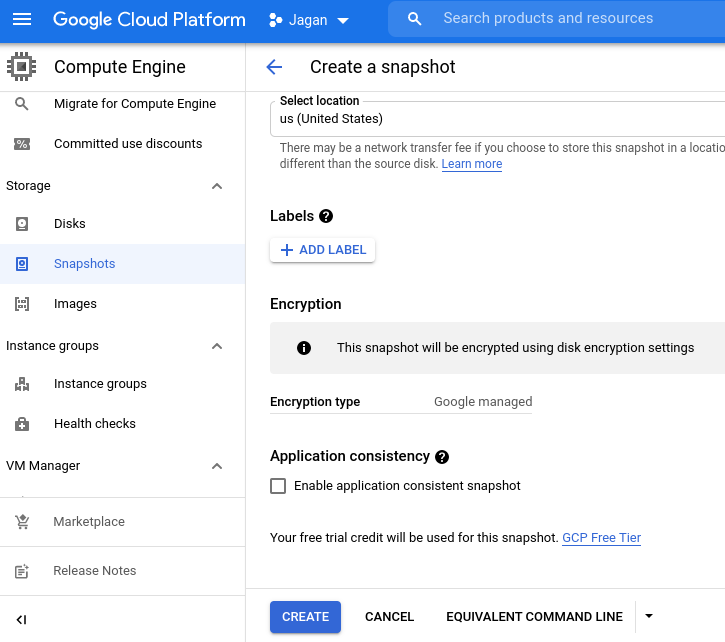Collapse the Instance groups section
725x642 pixels.
click(217, 346)
